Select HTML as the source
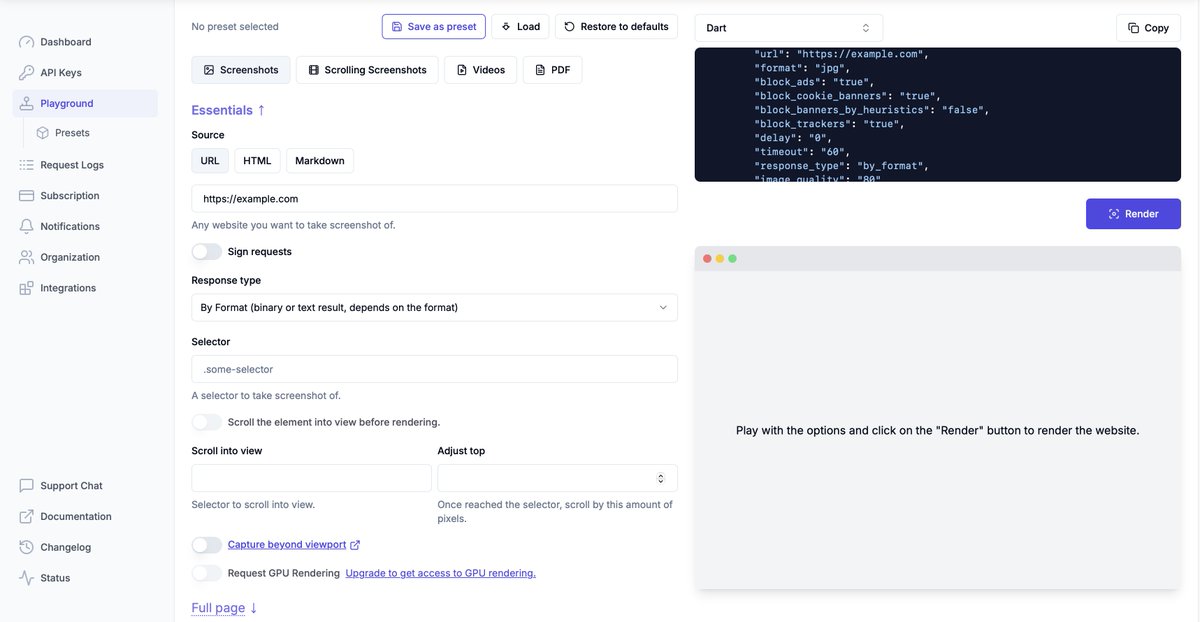Image resolution: width=1200 pixels, height=622 pixels. coord(257,161)
